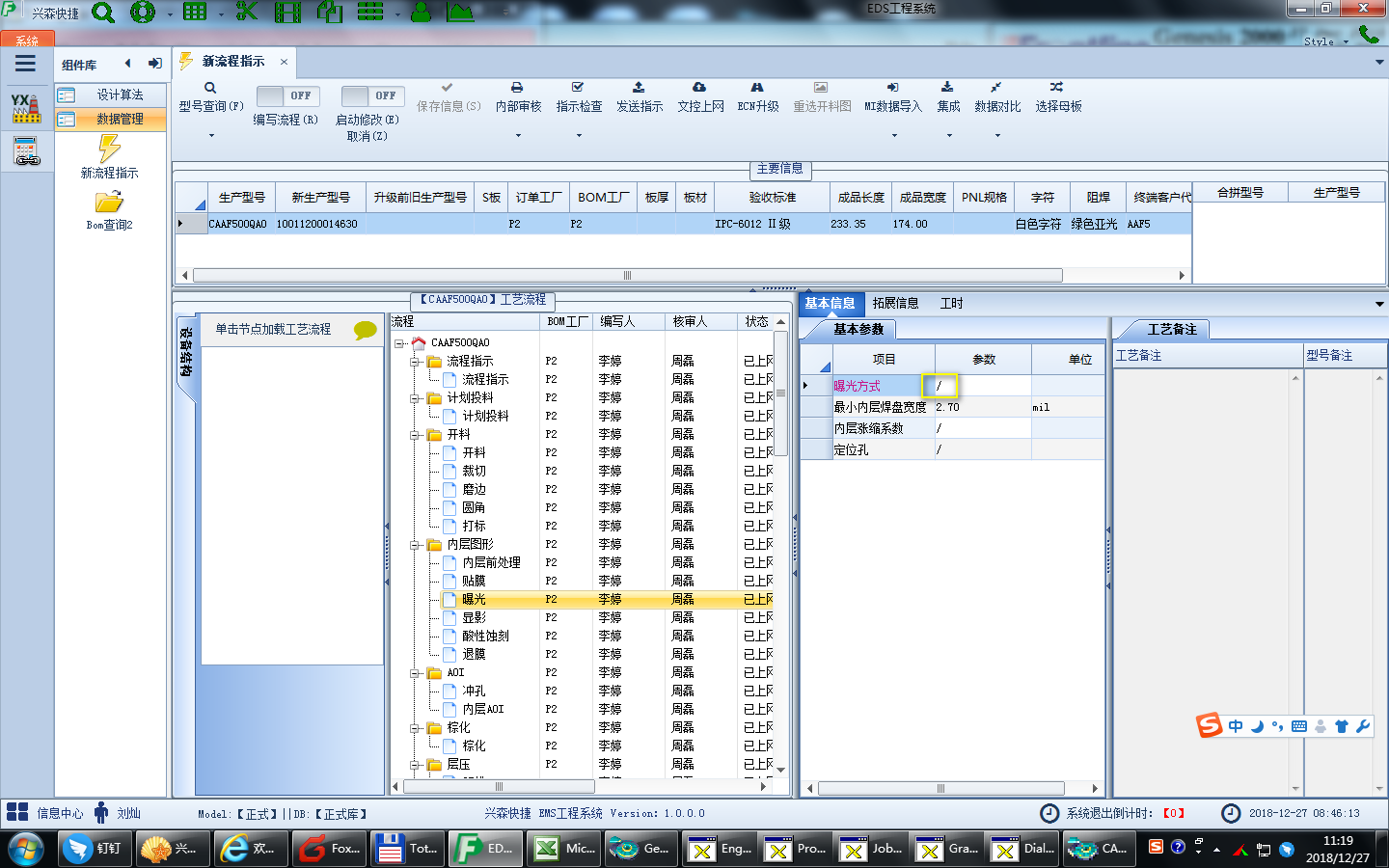Select the 基本参数 sub-tab
The width and height of the screenshot is (1389, 868).
point(858,329)
